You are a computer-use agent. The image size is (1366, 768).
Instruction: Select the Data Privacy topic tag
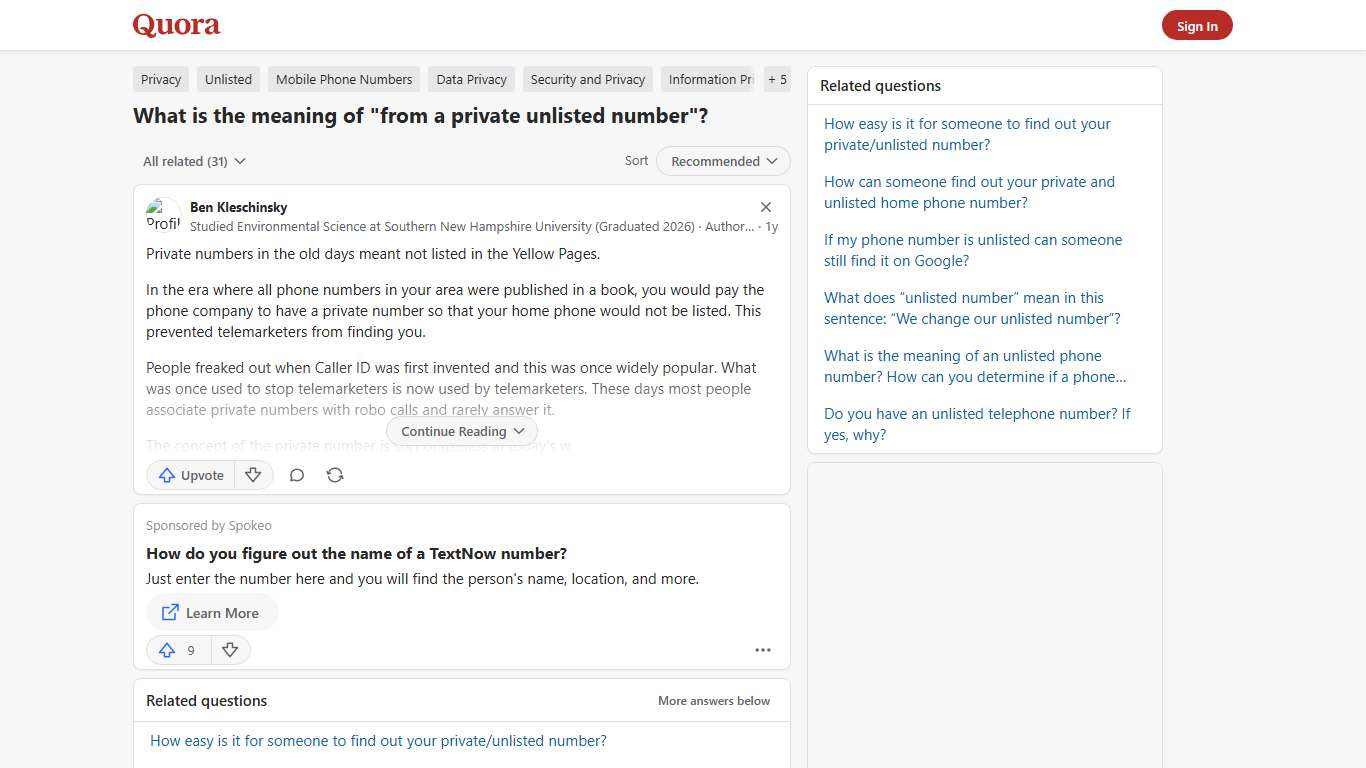click(471, 79)
